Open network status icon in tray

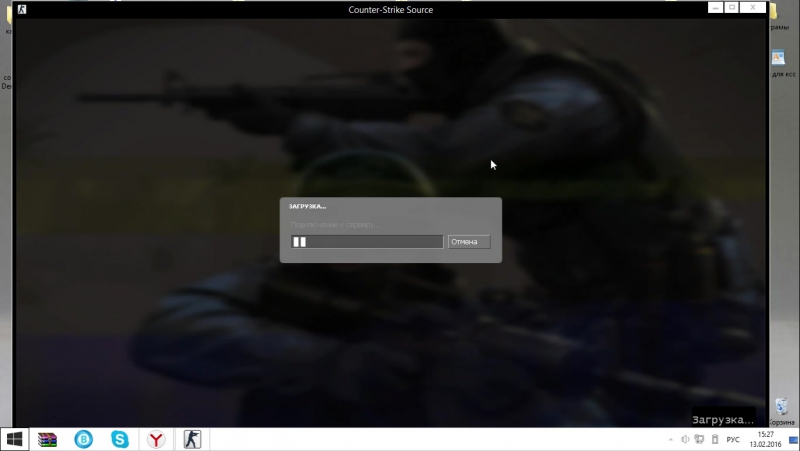click(x=698, y=439)
